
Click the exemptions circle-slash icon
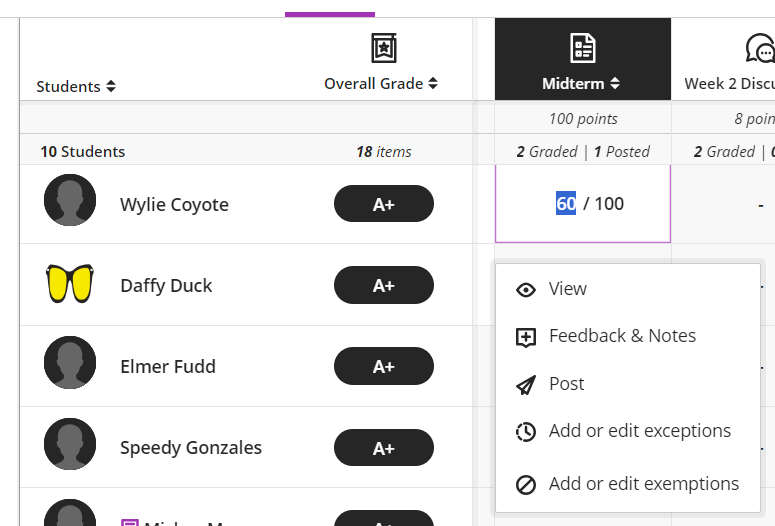pos(526,485)
